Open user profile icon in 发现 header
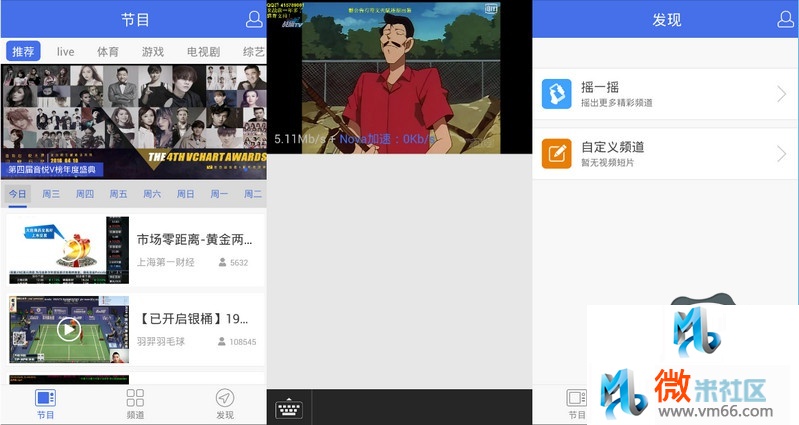The width and height of the screenshot is (799, 425). tap(786, 19)
